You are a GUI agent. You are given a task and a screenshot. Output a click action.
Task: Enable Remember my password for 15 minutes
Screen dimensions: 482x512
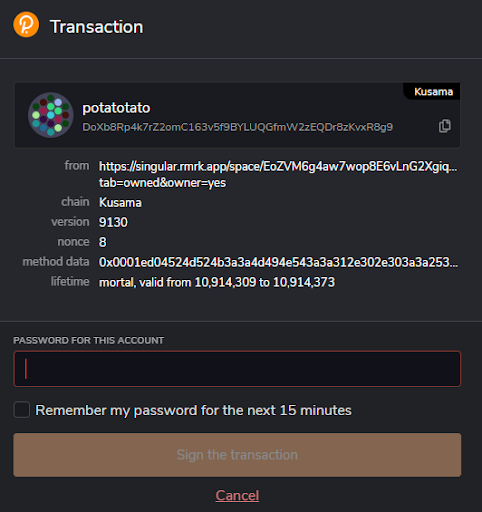click(x=22, y=410)
